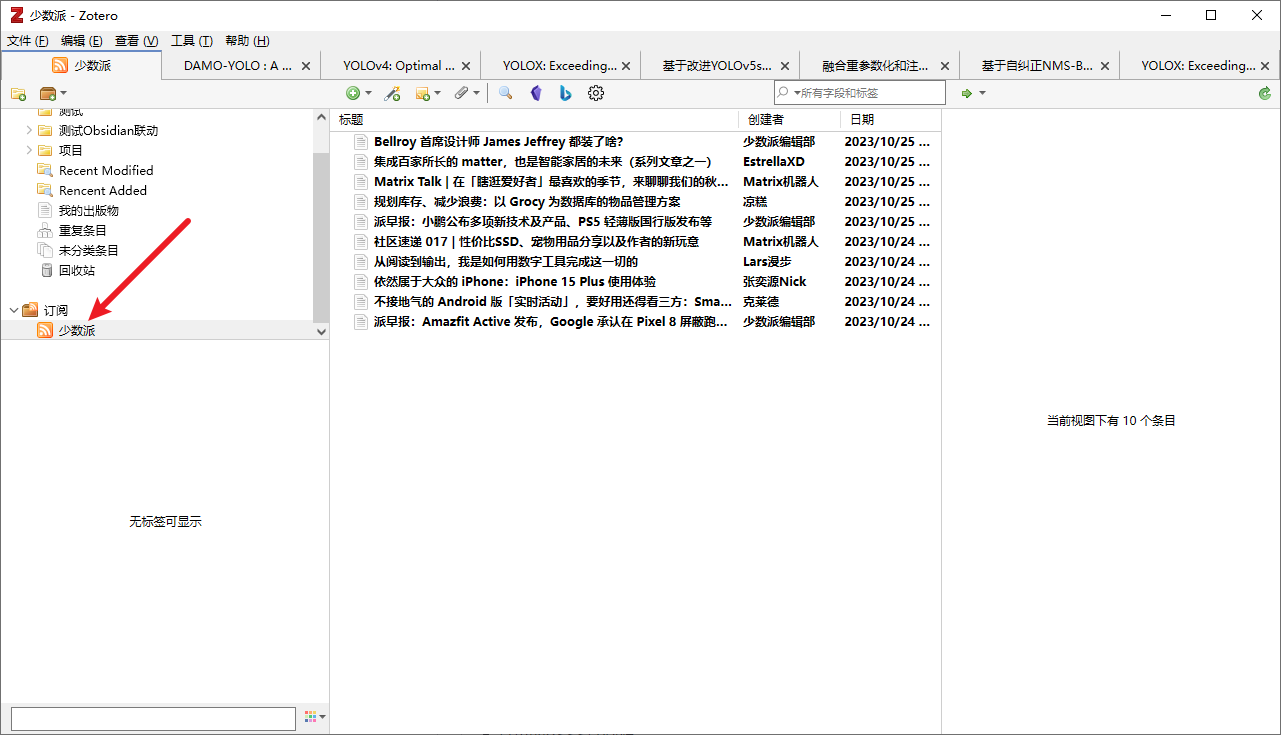Image resolution: width=1281 pixels, height=735 pixels.
Task: Open the New Note dropdown arrow
Action: (x=437, y=93)
